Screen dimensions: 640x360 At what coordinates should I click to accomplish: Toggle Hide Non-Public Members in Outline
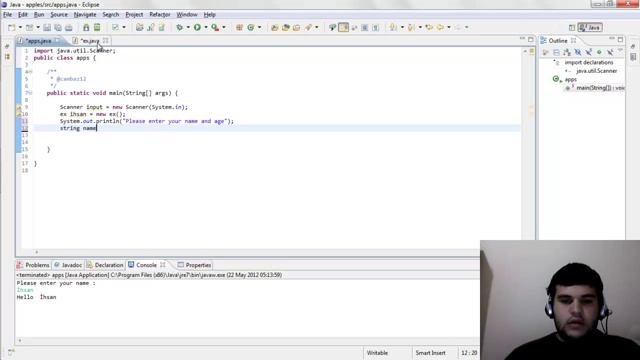click(x=599, y=52)
